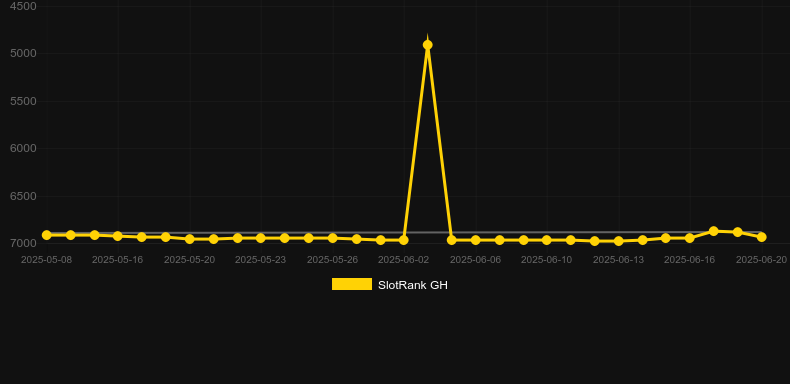Select the data point for 2025-05-20
The width and height of the screenshot is (790, 384).
(x=189, y=239)
